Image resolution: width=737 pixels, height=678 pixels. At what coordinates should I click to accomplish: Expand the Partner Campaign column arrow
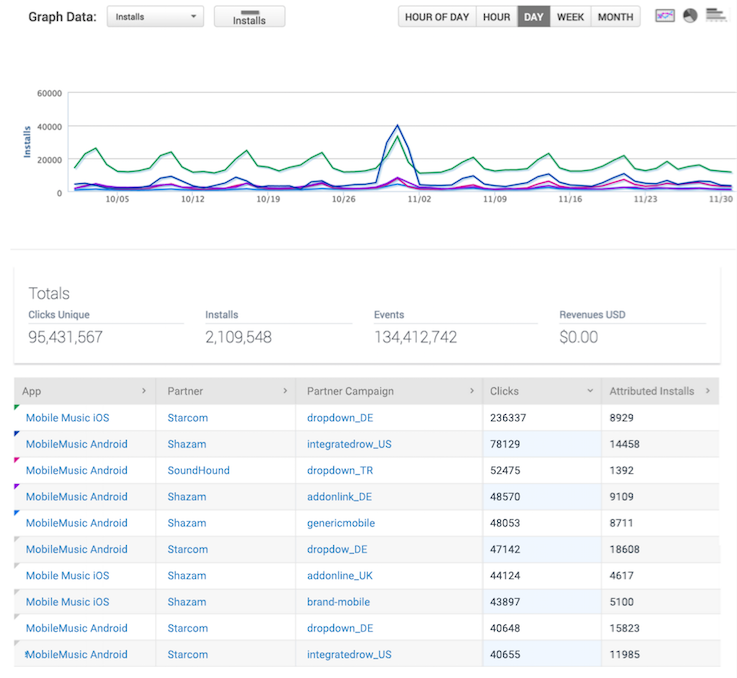(472, 391)
